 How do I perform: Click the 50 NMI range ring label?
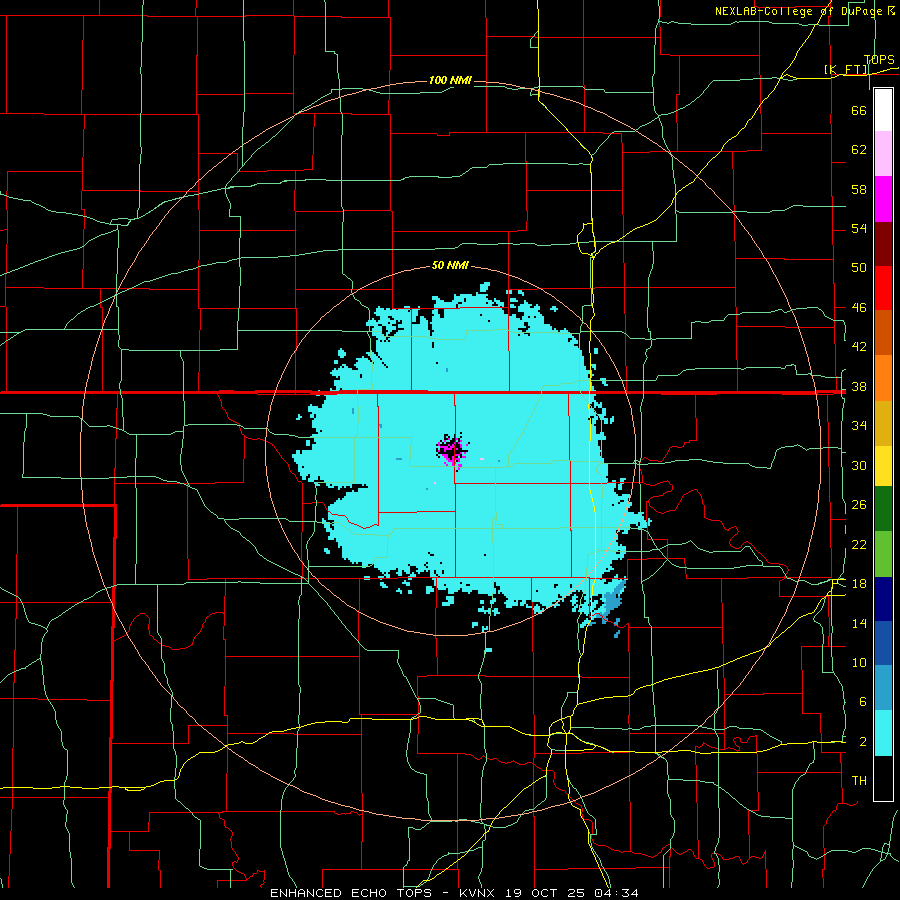[x=450, y=265]
